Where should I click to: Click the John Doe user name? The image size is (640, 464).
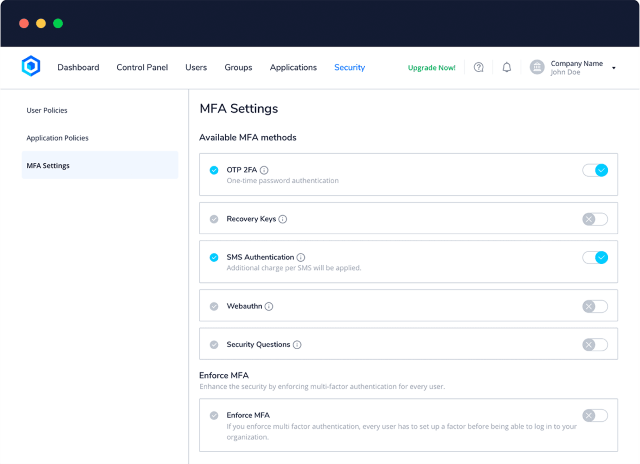click(565, 72)
